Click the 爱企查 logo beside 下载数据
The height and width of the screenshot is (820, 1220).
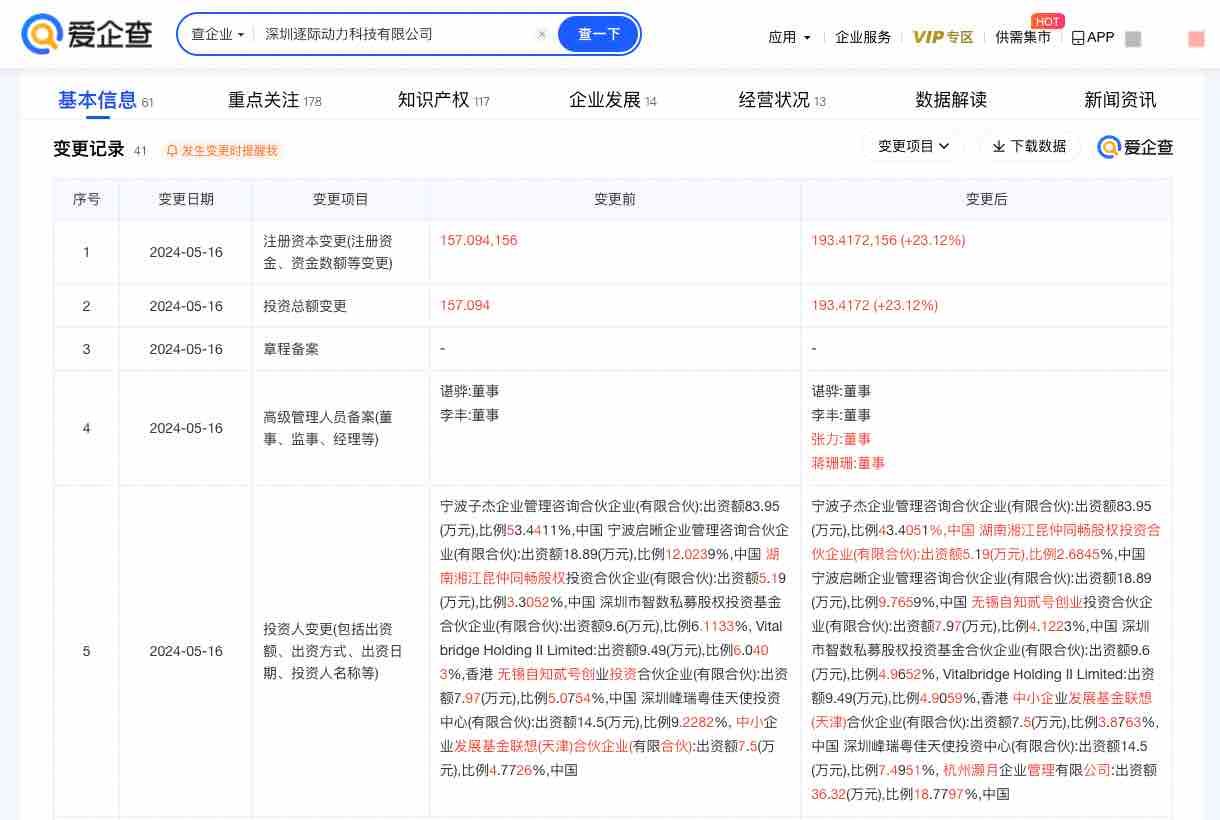point(1135,147)
